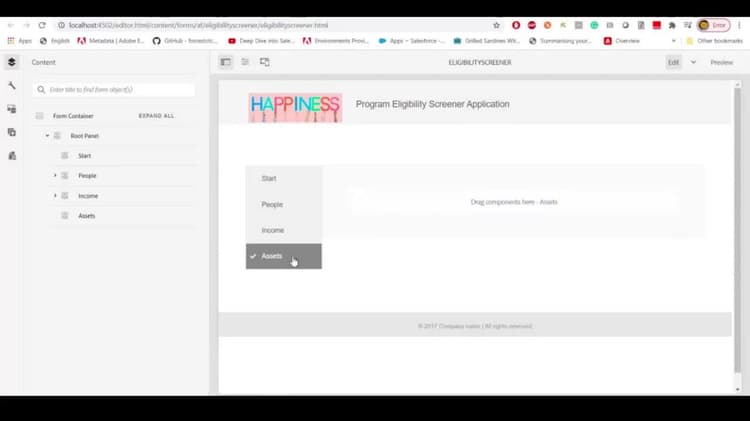Click EXPAND ALL in content tree

coord(156,116)
